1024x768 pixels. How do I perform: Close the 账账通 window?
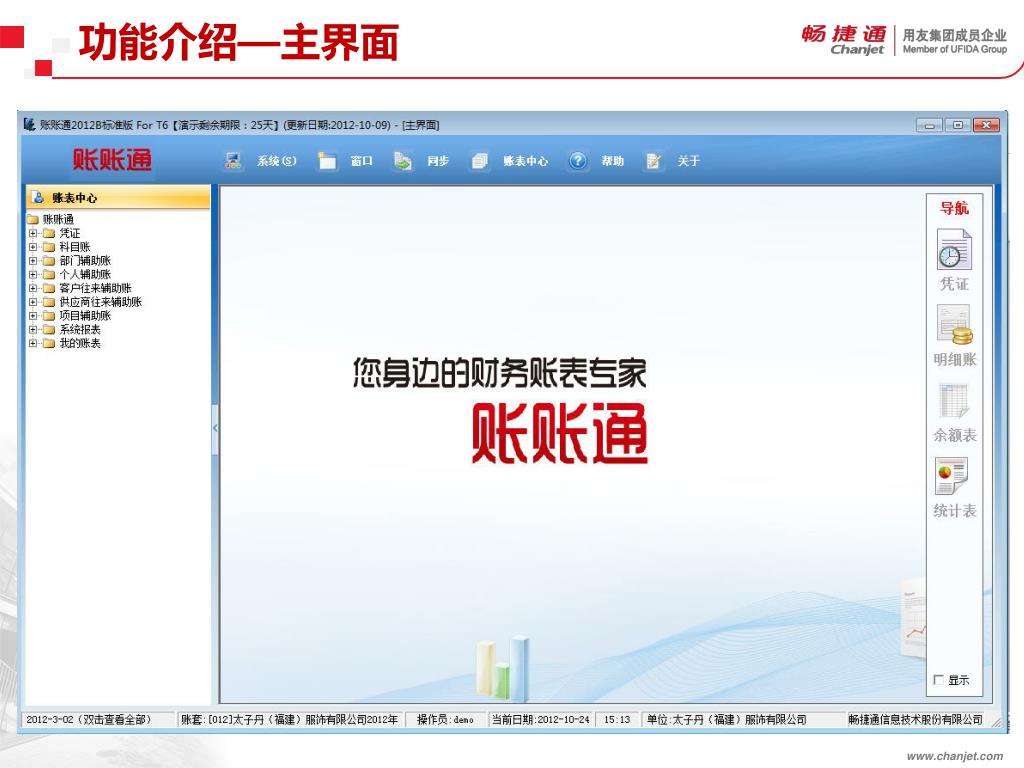[x=986, y=125]
